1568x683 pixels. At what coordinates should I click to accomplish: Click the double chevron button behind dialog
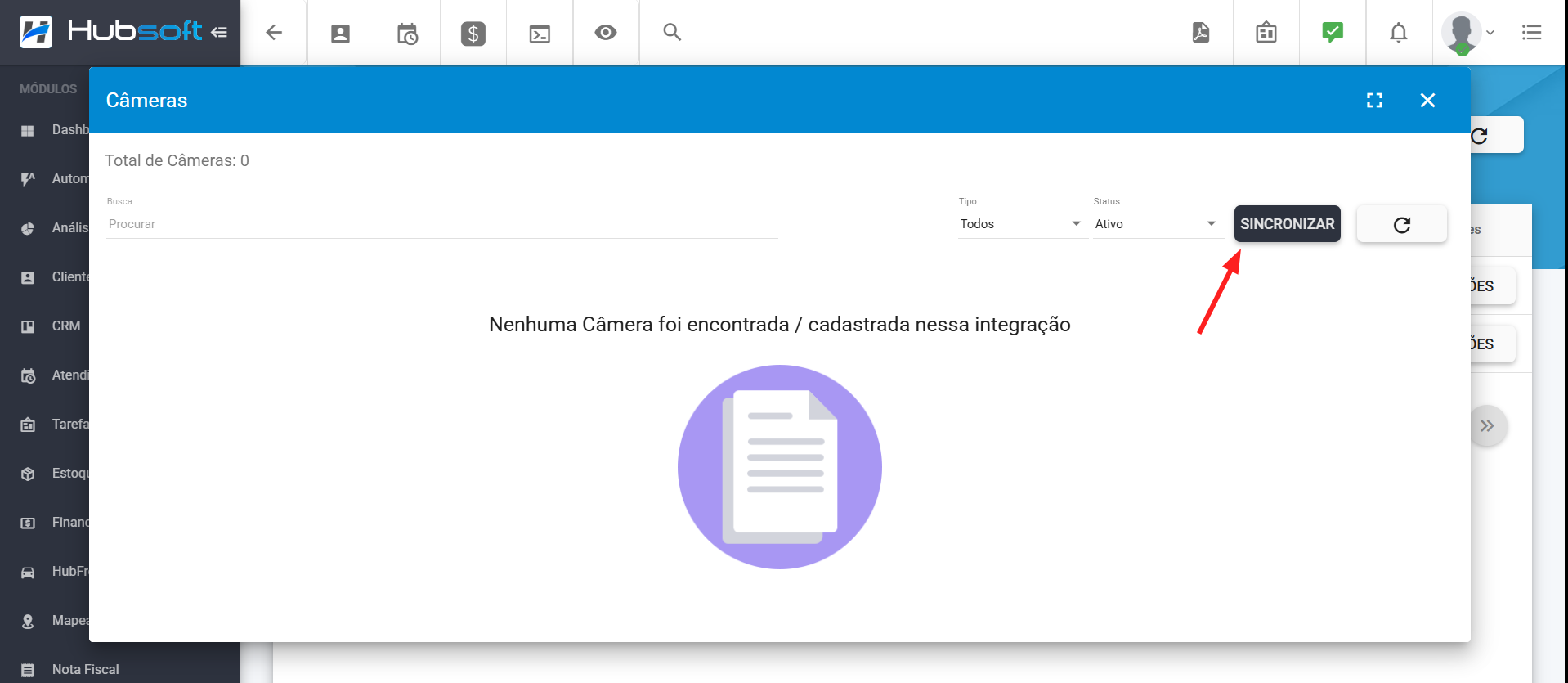click(x=1487, y=426)
